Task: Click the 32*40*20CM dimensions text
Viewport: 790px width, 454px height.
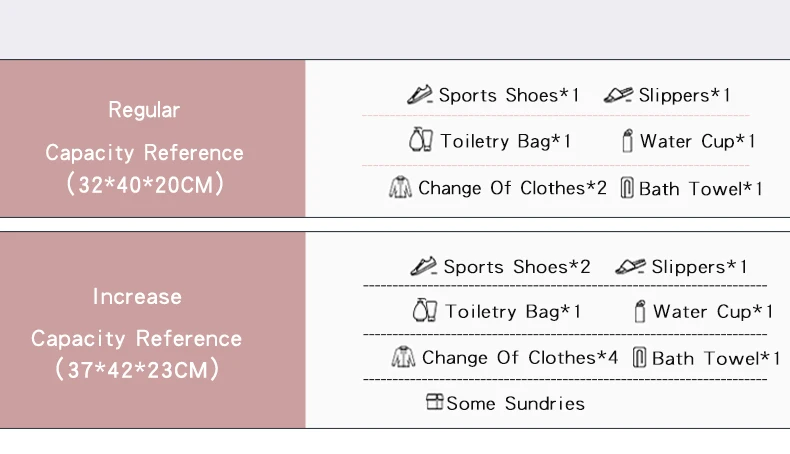Action: 144,185
